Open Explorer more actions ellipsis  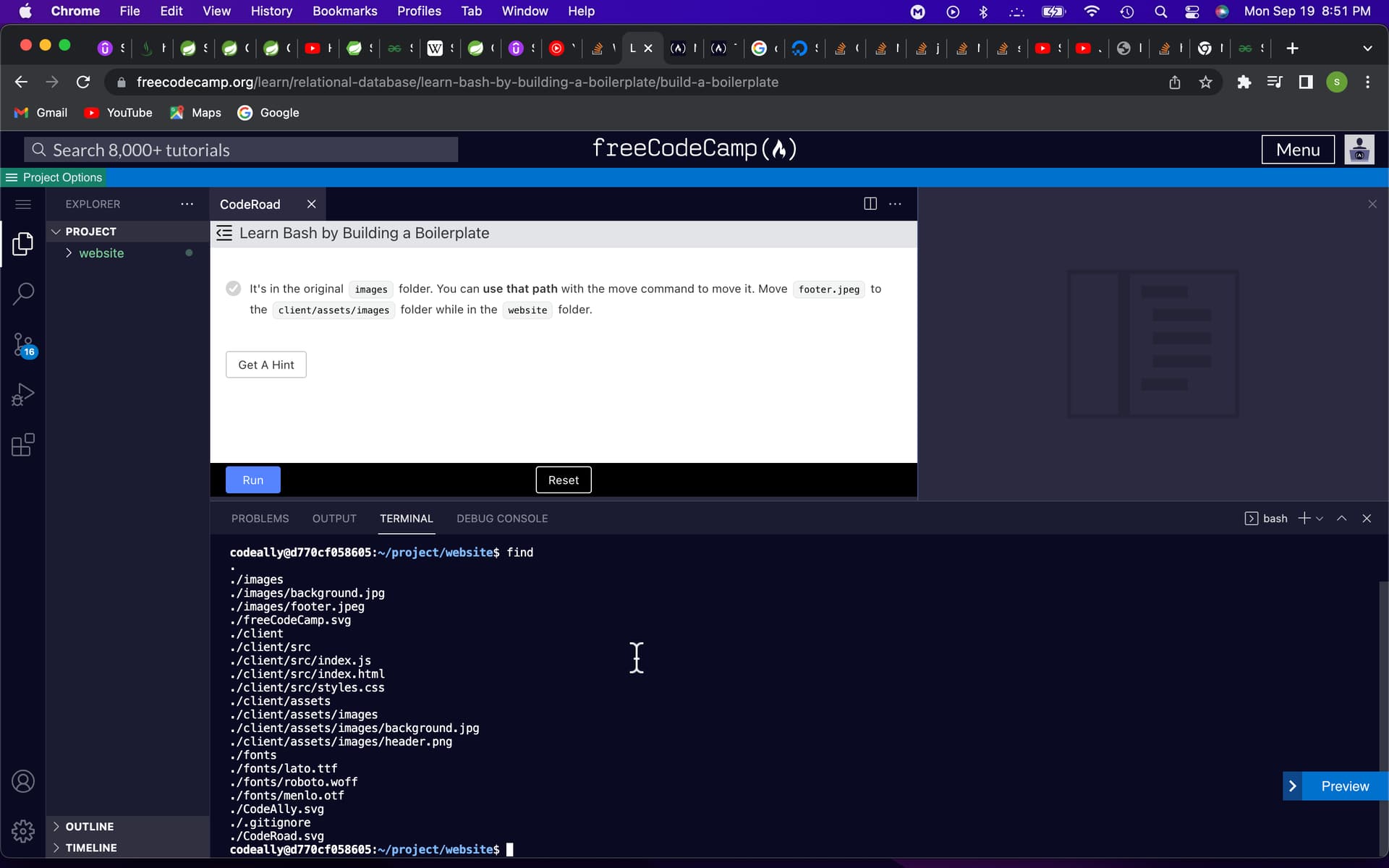pos(187,204)
